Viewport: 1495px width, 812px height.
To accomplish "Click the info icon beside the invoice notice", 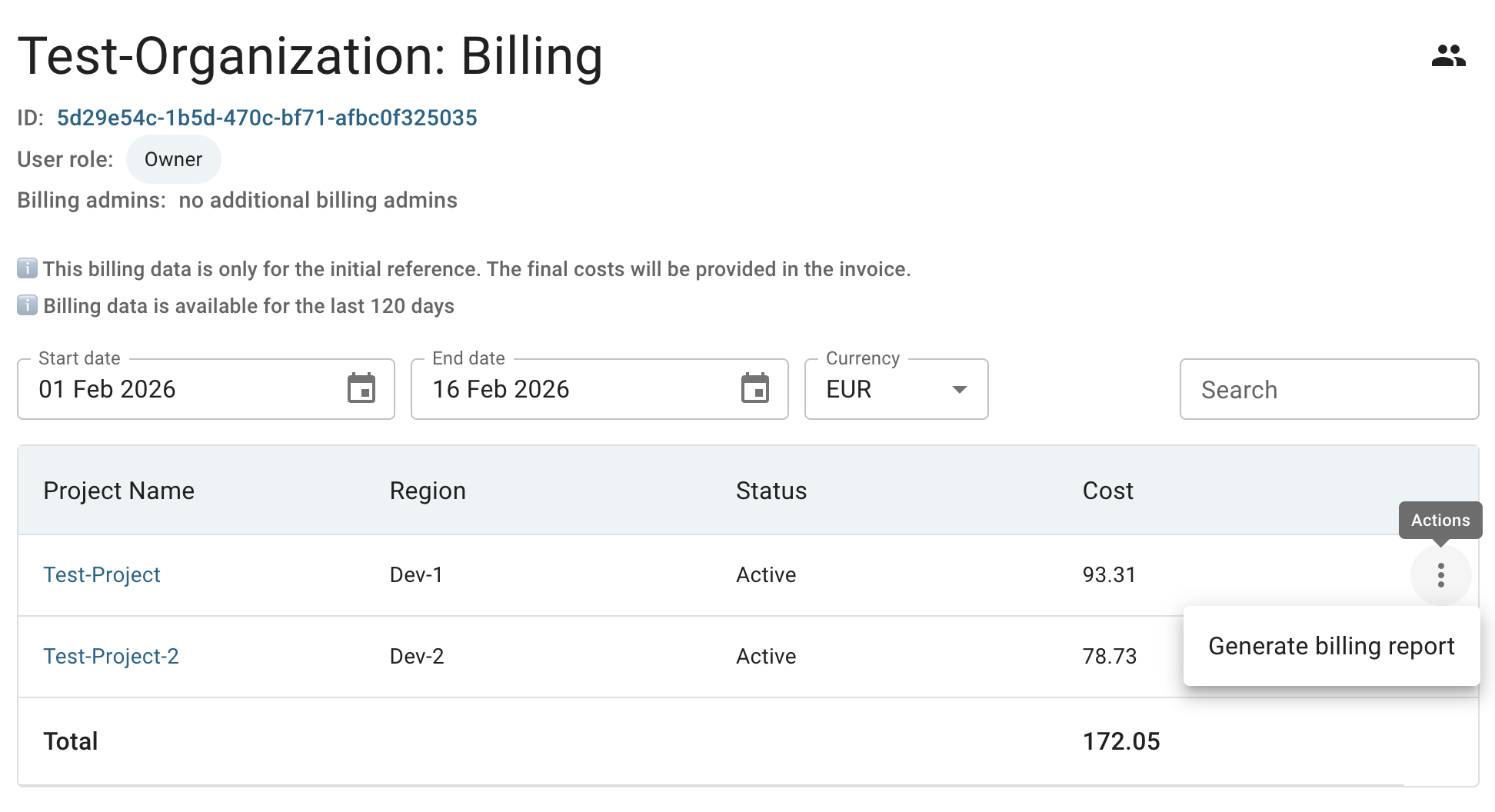I will (x=27, y=268).
